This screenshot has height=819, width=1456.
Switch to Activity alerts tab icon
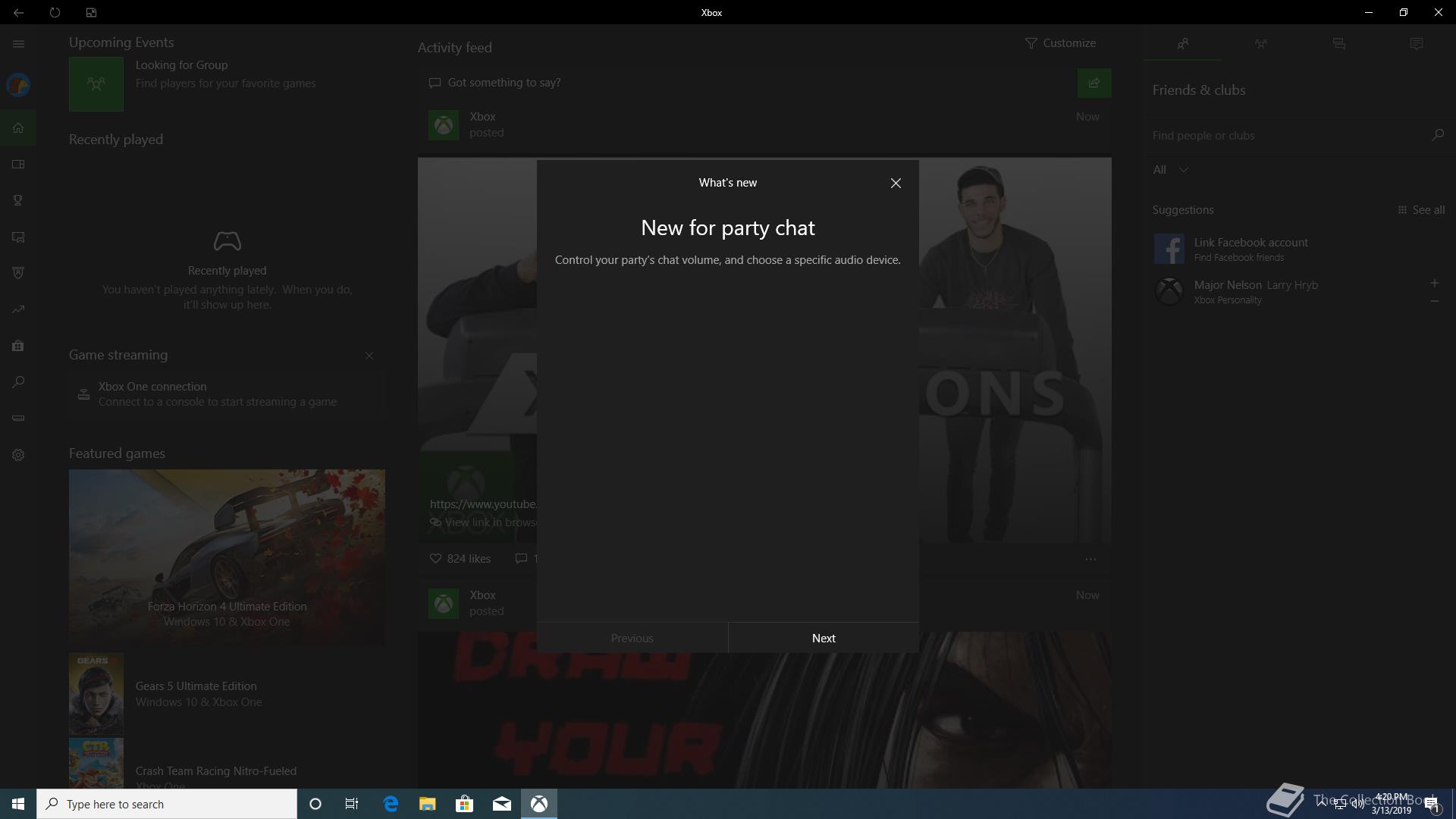tap(1416, 44)
